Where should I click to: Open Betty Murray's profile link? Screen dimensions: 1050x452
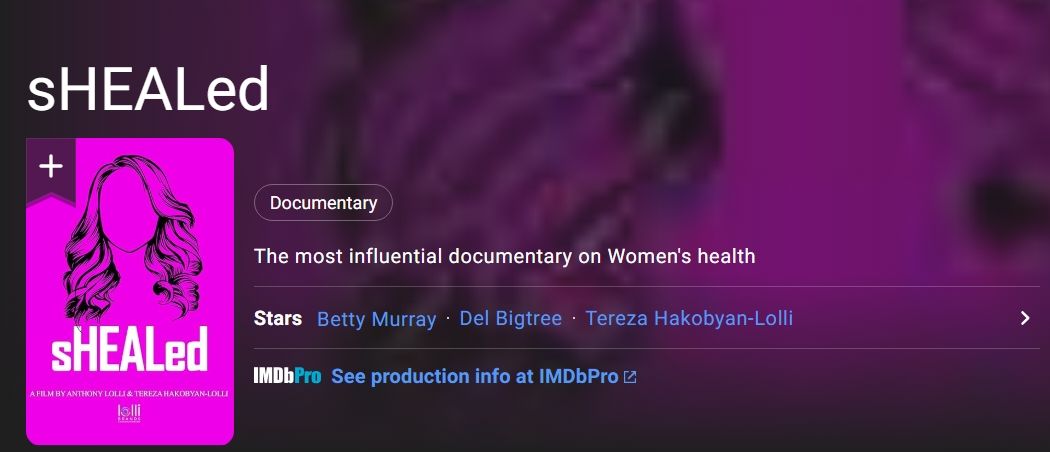(x=376, y=319)
